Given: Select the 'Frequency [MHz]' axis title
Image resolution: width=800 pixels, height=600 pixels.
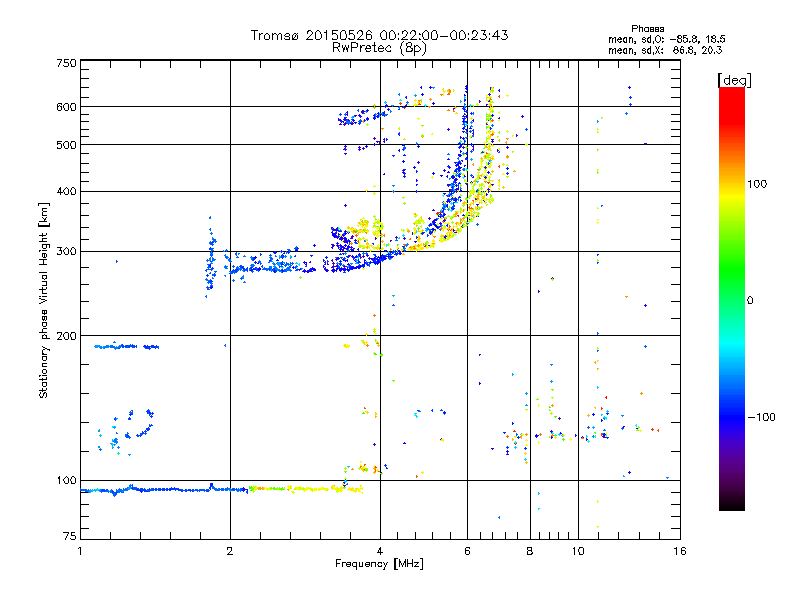Looking at the screenshot, I should click(379, 564).
